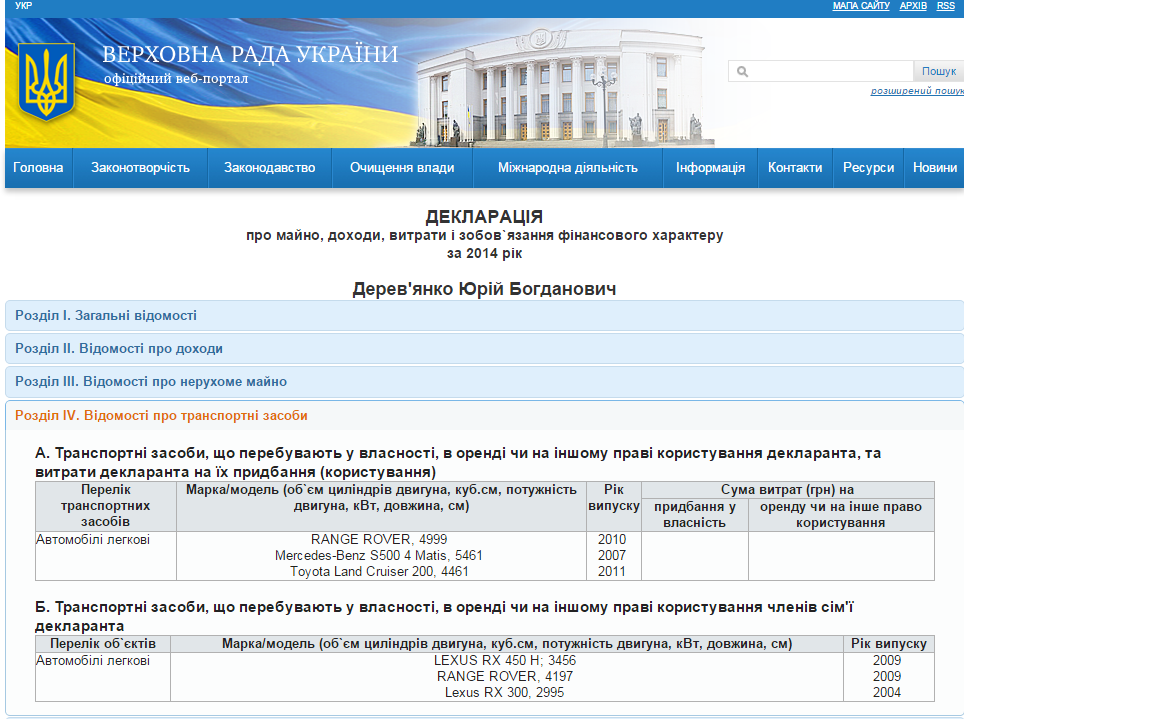The width and height of the screenshot is (1152, 719).
Task: Open Міжнародна діяльність in navigation
Action: pyautogui.click(x=567, y=168)
